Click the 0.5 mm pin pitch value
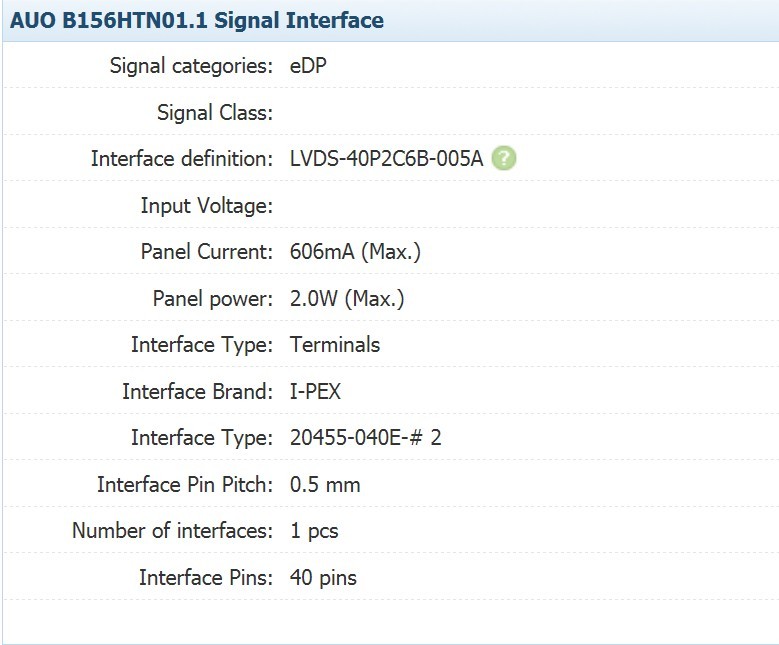The image size is (779, 645). (x=325, y=484)
